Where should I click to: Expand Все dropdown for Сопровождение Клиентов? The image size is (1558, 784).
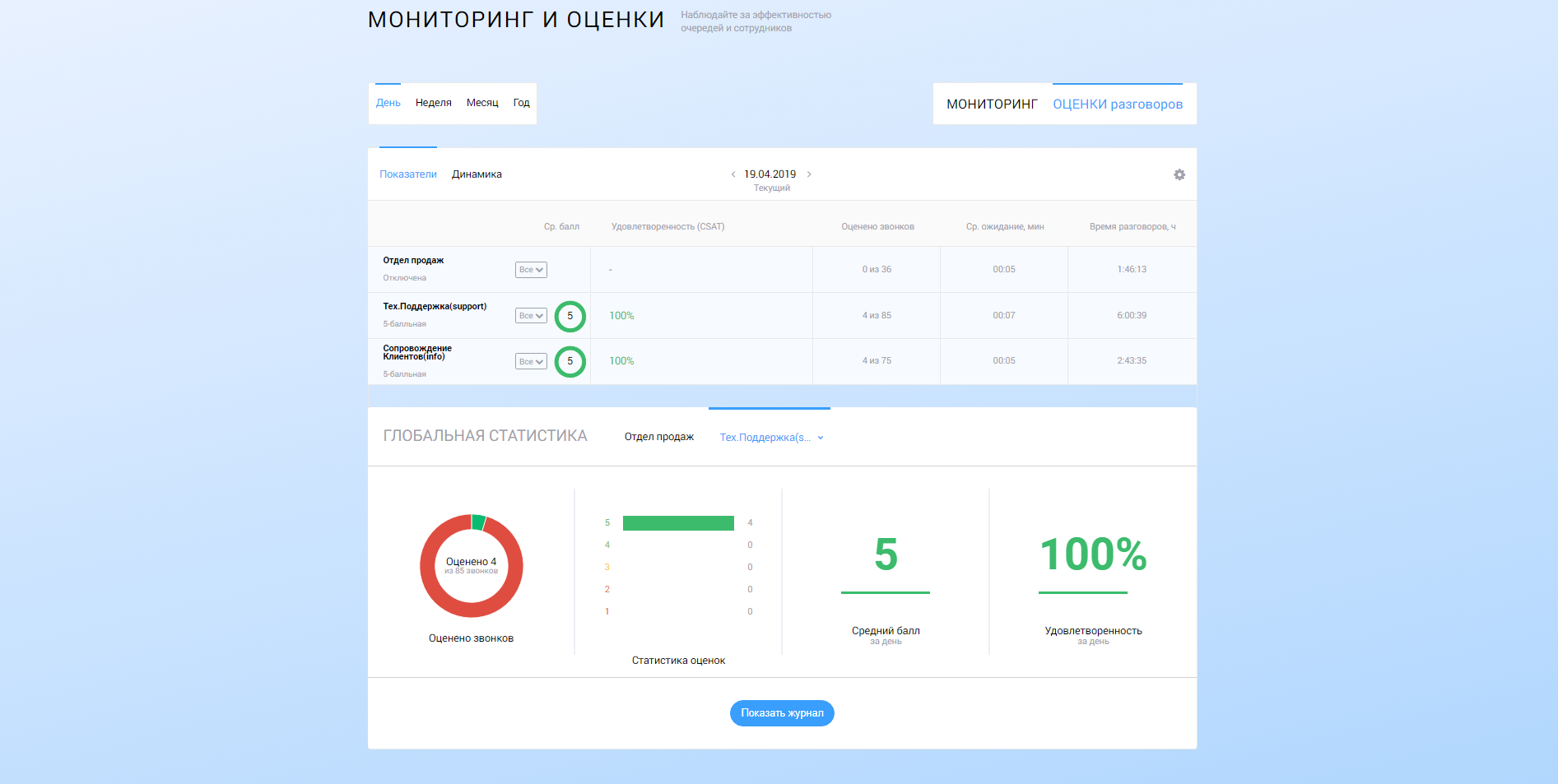(x=531, y=362)
